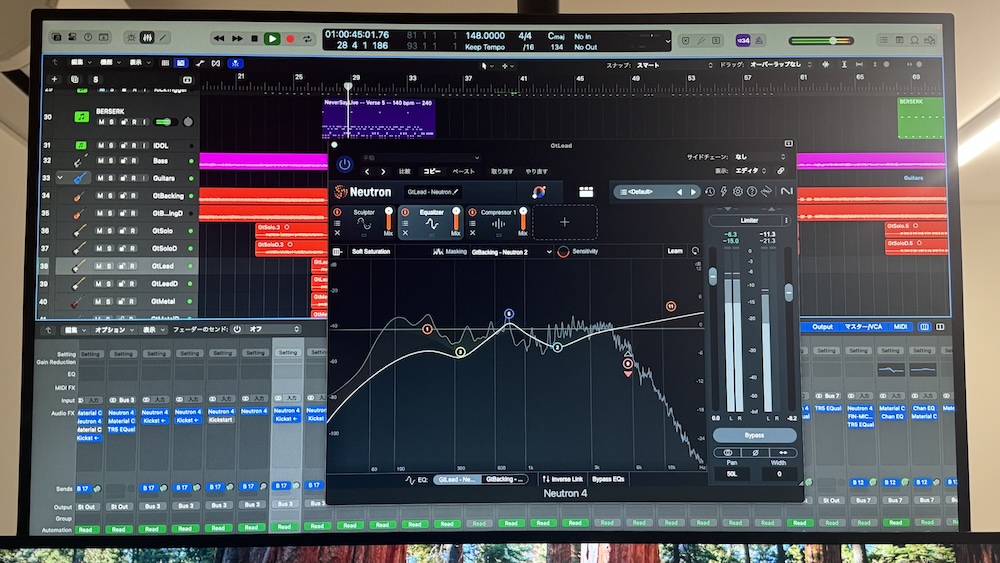The height and width of the screenshot is (563, 1000).
Task: Click the Paste (ペースト) item in plugin header
Action: [464, 172]
